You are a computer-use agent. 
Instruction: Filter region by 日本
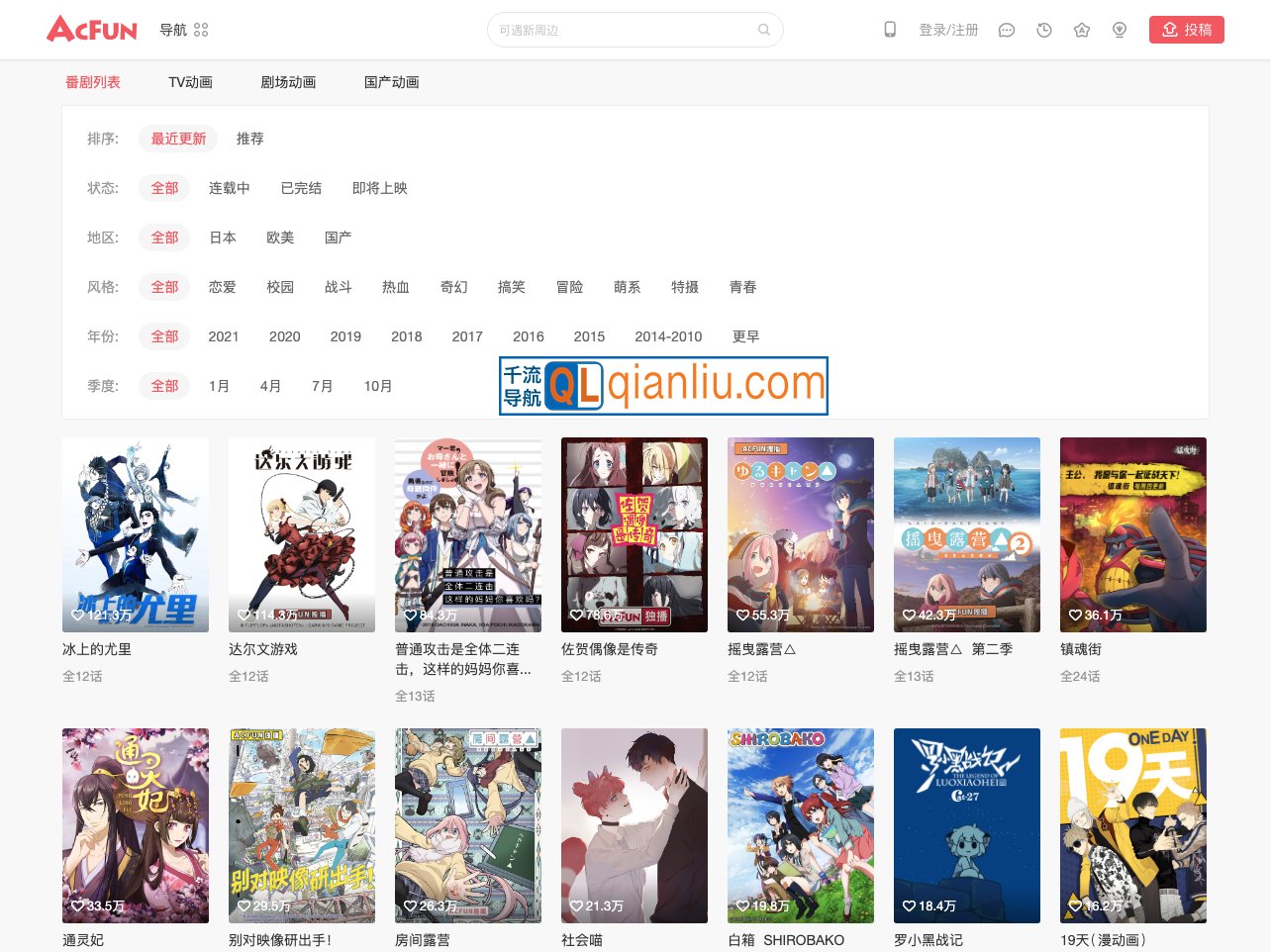(222, 238)
